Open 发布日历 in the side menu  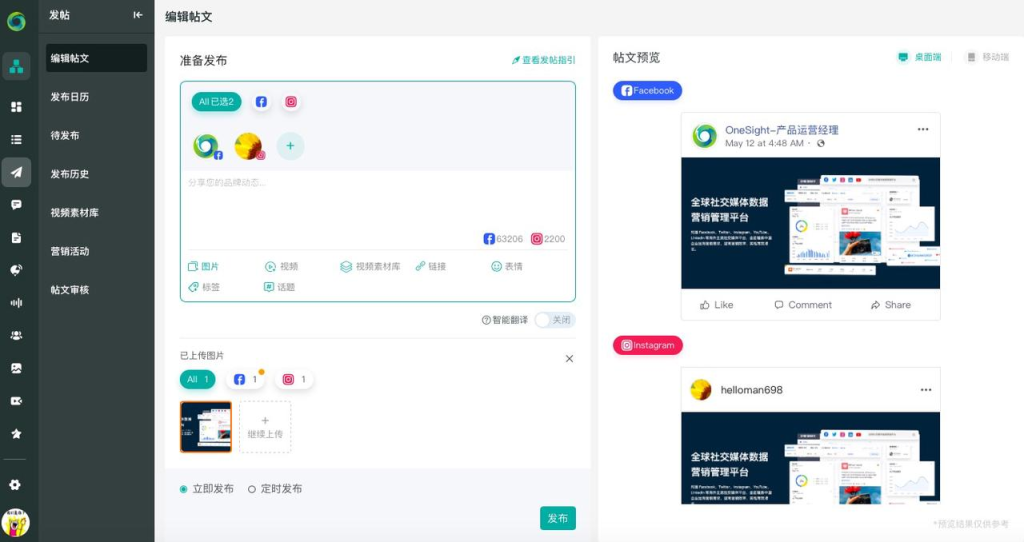coord(70,97)
